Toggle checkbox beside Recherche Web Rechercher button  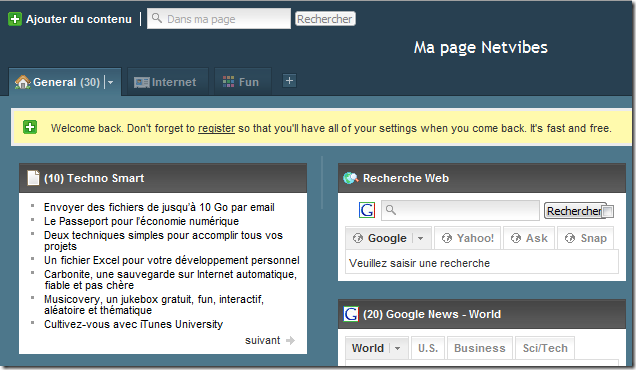608,211
